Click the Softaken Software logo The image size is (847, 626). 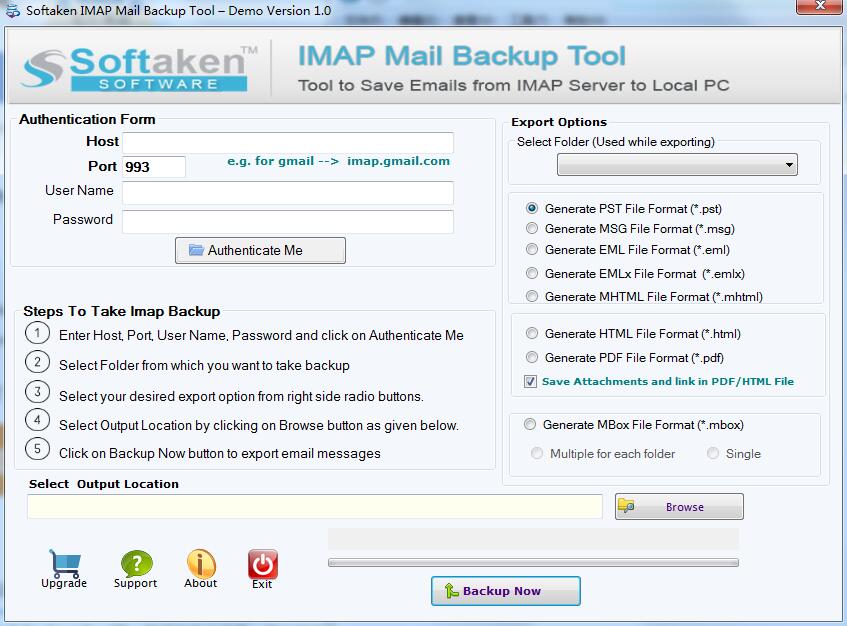[x=139, y=69]
